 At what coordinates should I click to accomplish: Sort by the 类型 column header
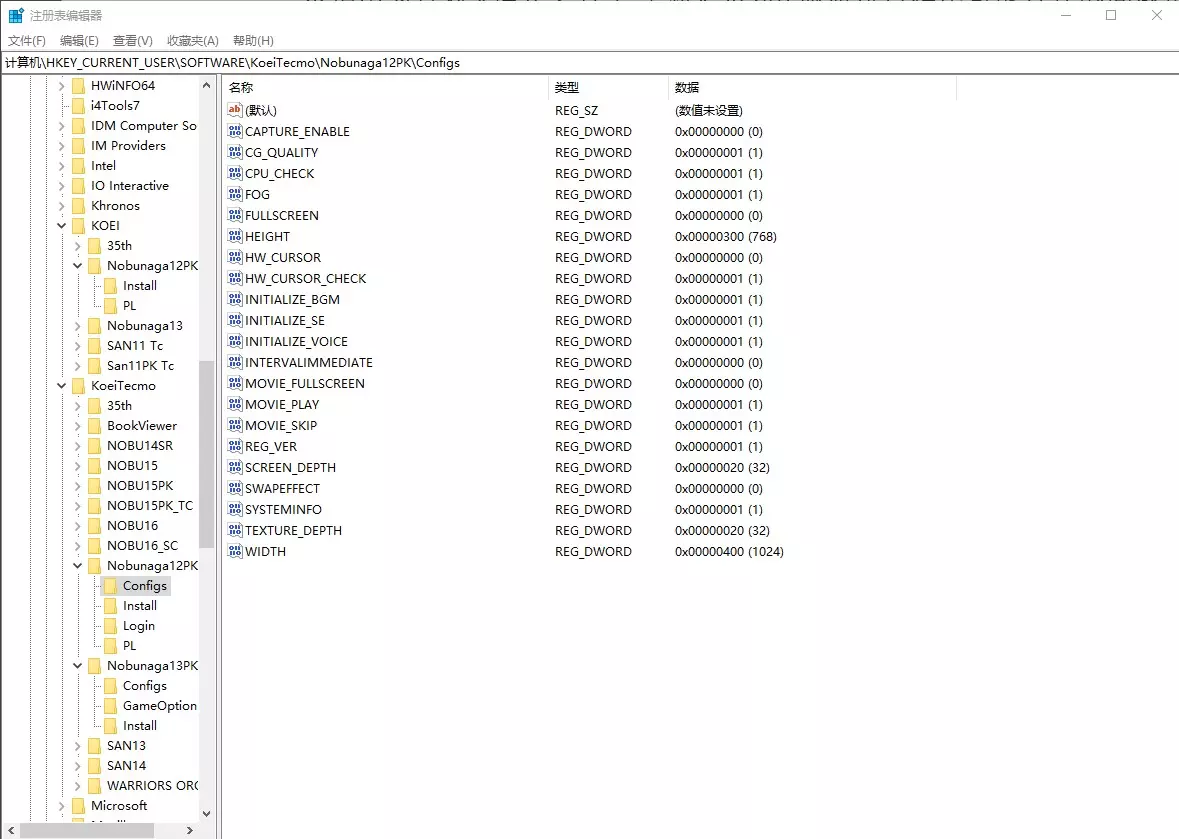608,88
